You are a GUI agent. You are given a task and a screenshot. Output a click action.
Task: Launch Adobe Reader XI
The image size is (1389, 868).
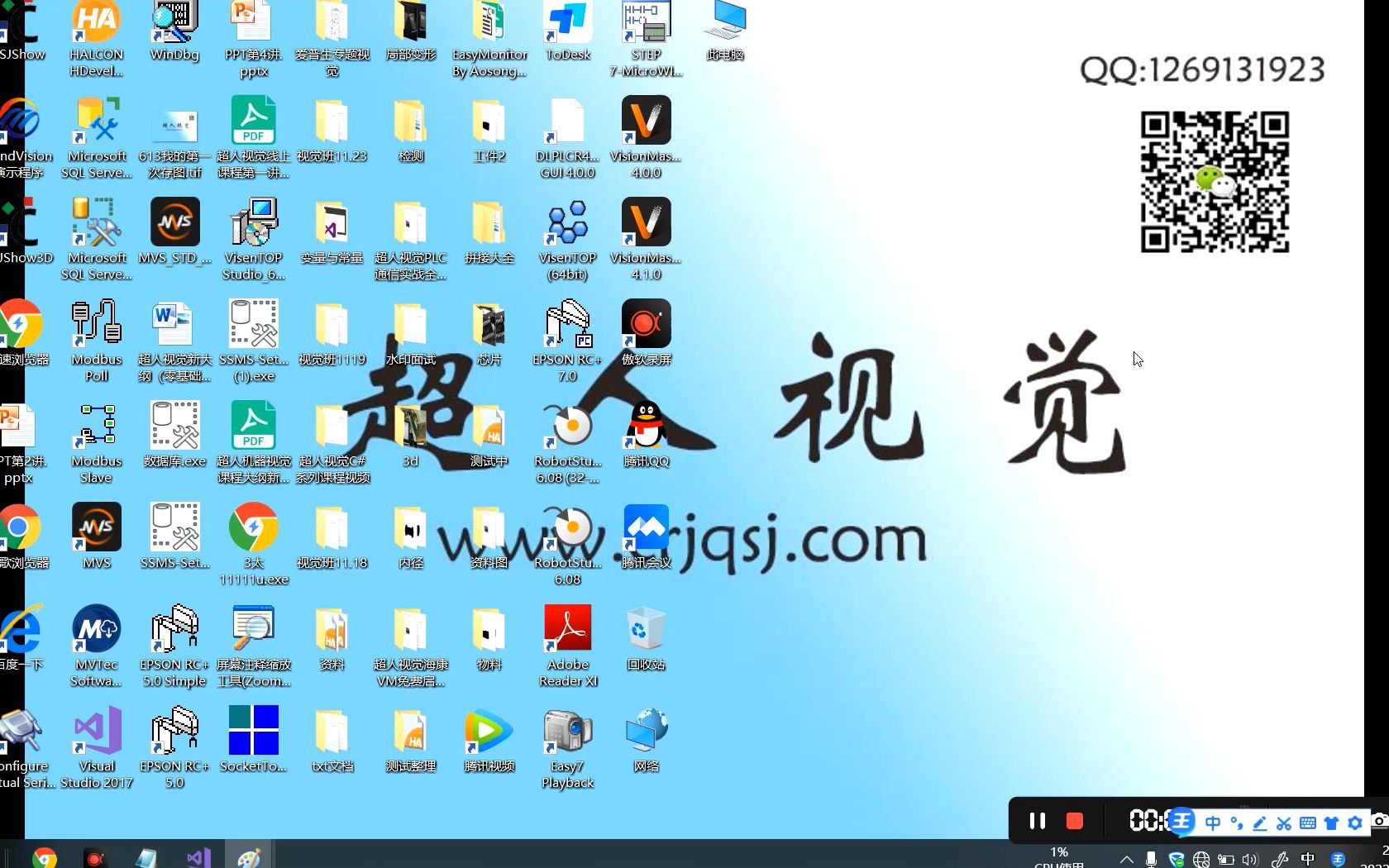pyautogui.click(x=568, y=646)
